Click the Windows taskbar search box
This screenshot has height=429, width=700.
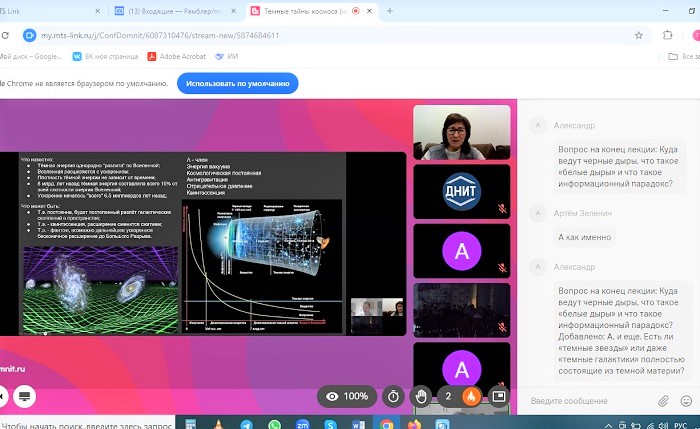90,423
